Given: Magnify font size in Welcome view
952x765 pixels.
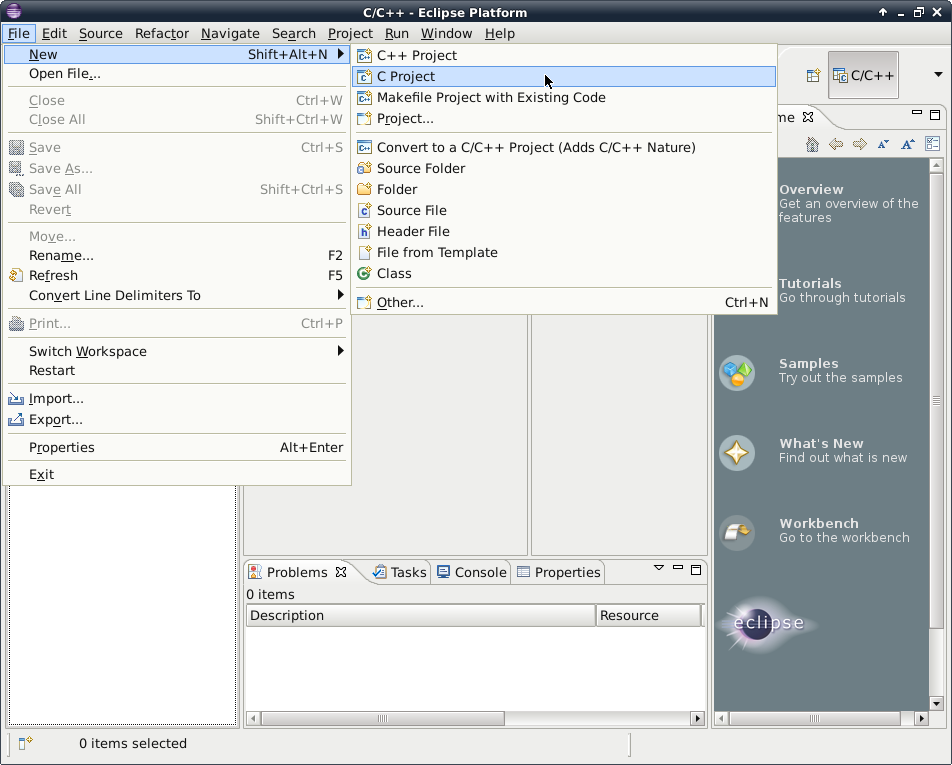Looking at the screenshot, I should click(908, 144).
